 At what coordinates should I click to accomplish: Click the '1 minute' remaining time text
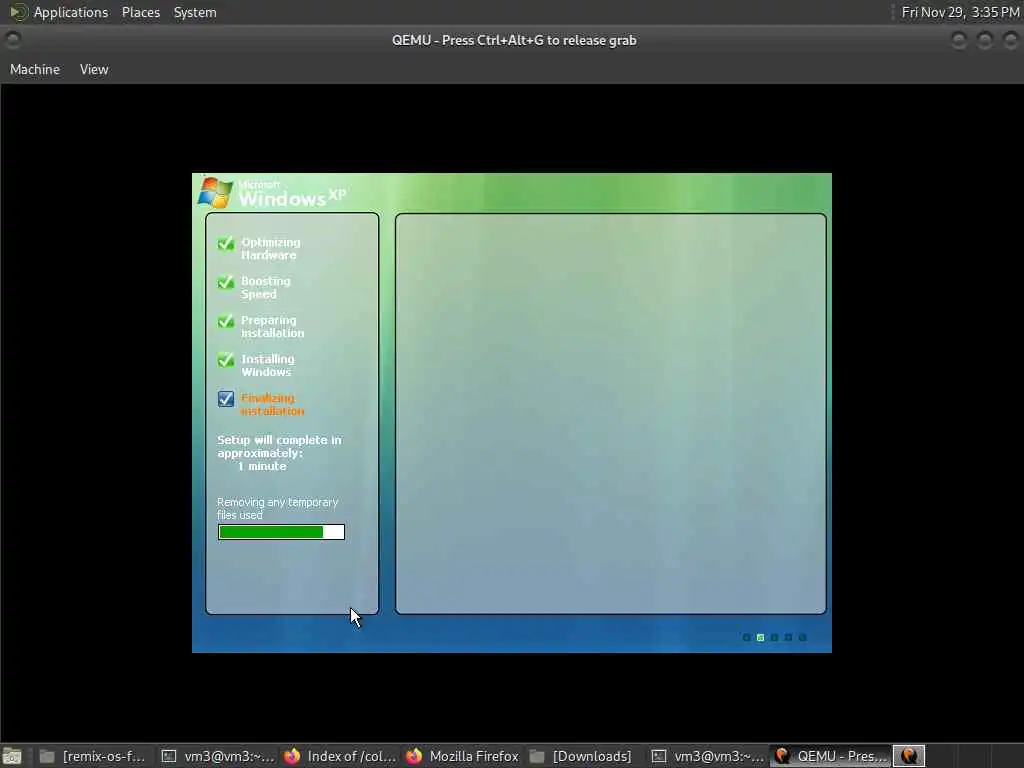pos(262,466)
